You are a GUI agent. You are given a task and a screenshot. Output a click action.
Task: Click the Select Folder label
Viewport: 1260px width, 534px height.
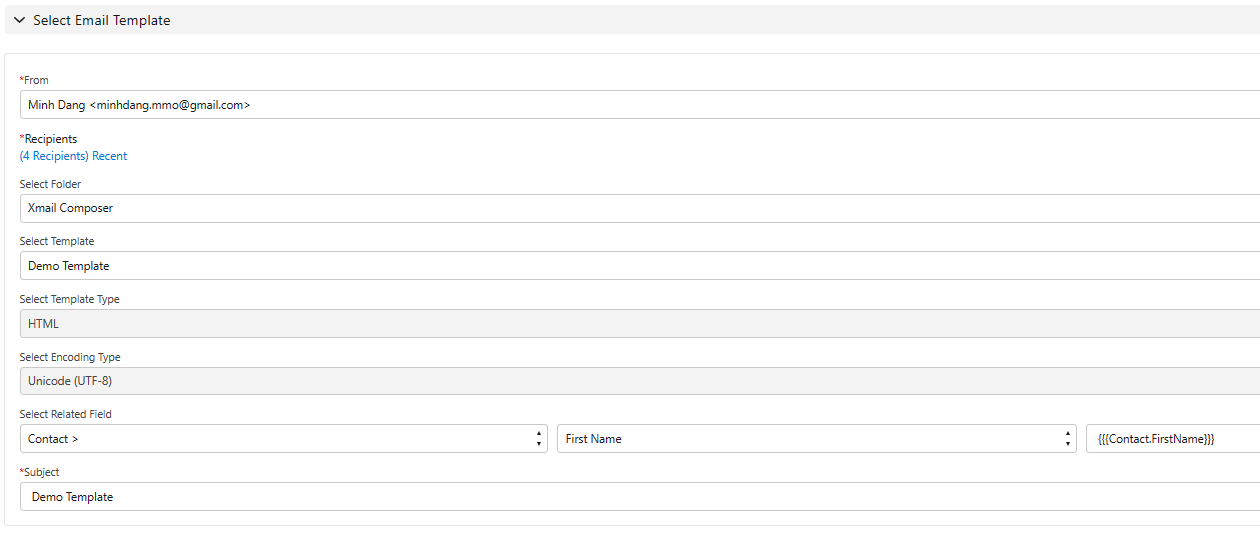coord(50,184)
